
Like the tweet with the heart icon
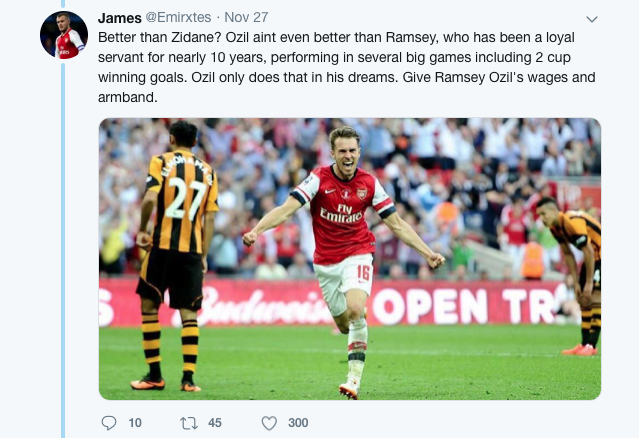[x=268, y=423]
